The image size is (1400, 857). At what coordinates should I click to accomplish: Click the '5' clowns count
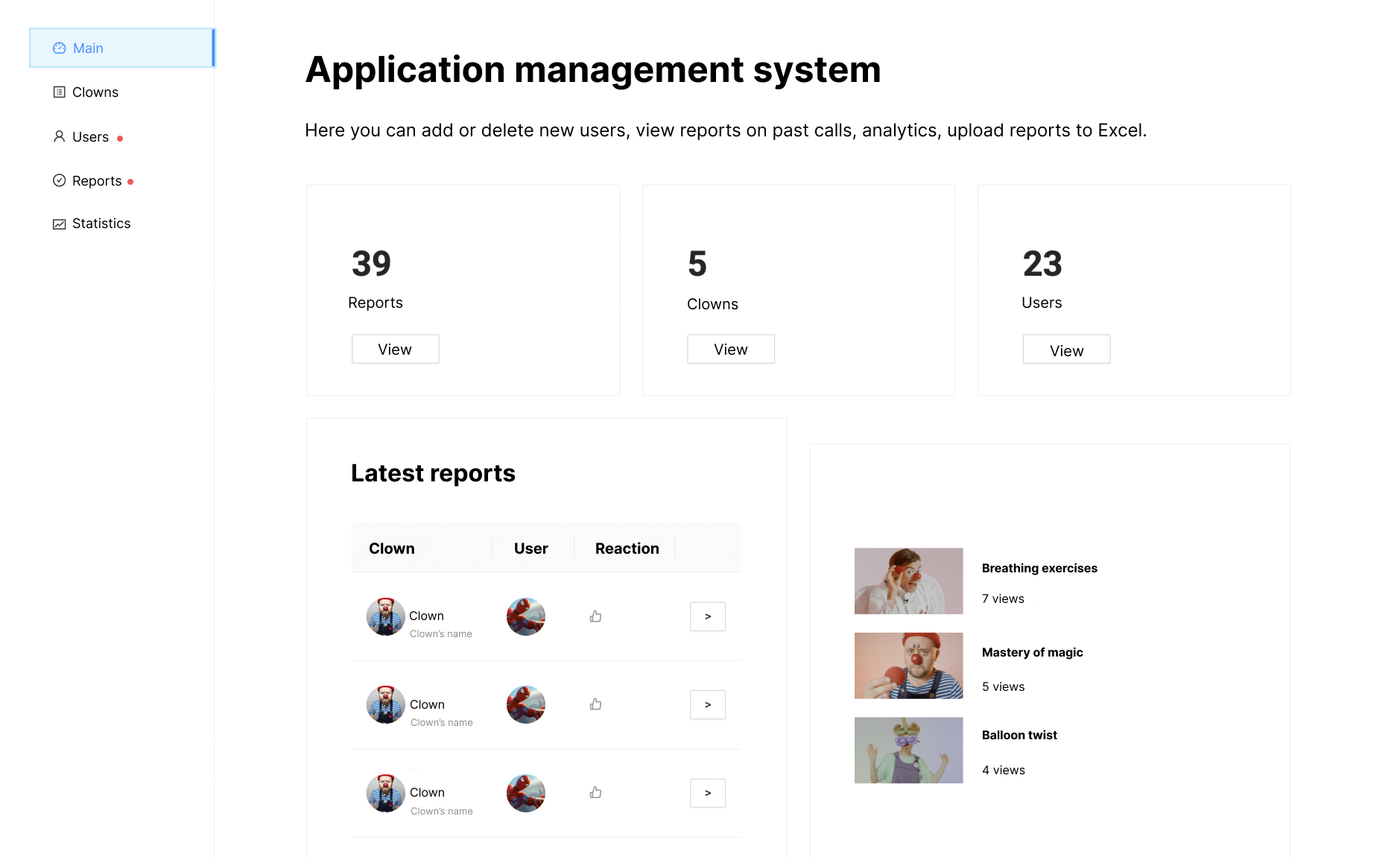697,264
